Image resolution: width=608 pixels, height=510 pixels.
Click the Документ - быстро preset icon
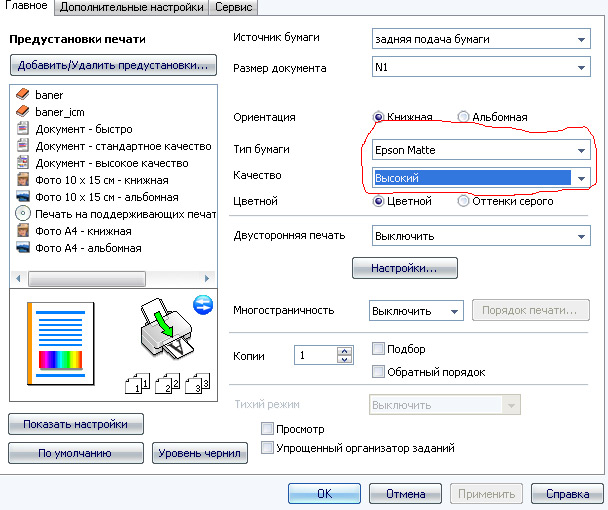pyautogui.click(x=23, y=128)
